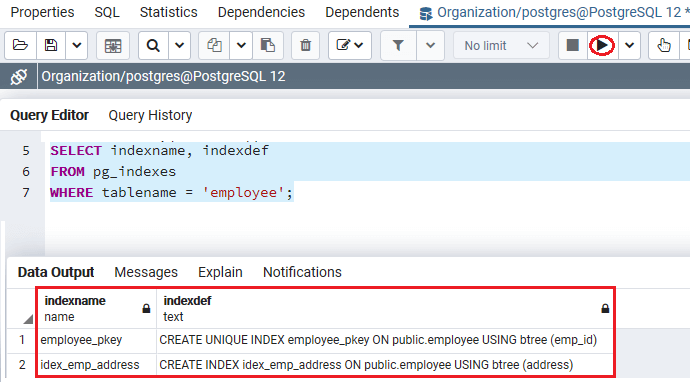Click the Explain hand-pointer icon
The image size is (690, 382).
pyautogui.click(x=664, y=45)
